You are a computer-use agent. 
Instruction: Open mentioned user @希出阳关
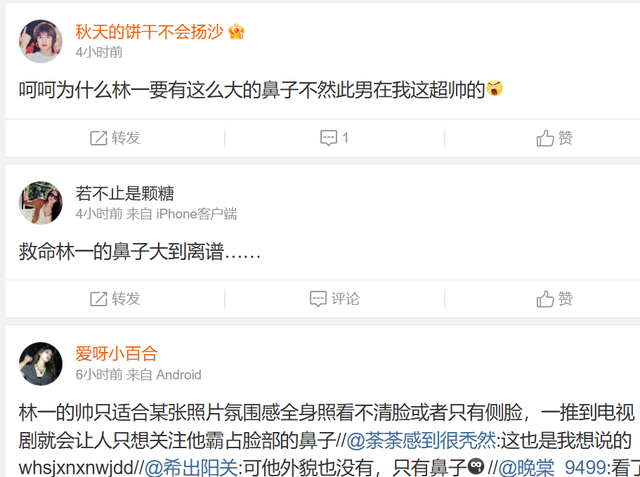[x=191, y=468]
